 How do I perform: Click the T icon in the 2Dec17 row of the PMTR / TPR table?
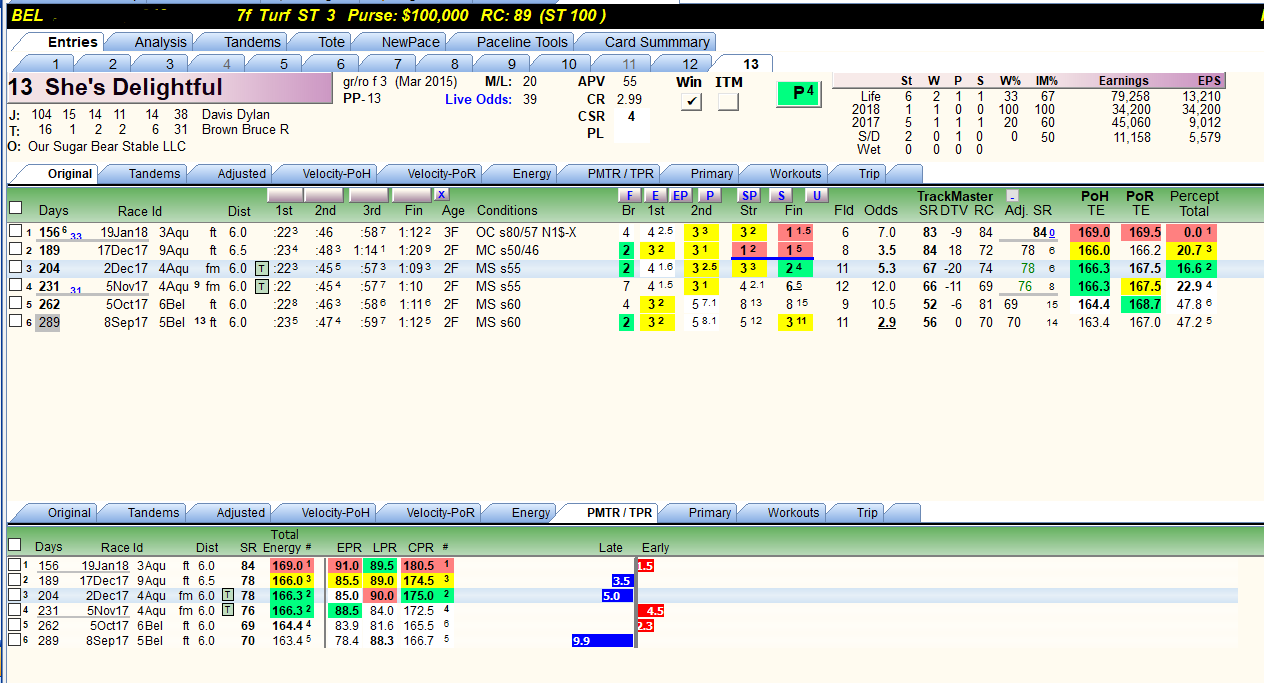[227, 595]
